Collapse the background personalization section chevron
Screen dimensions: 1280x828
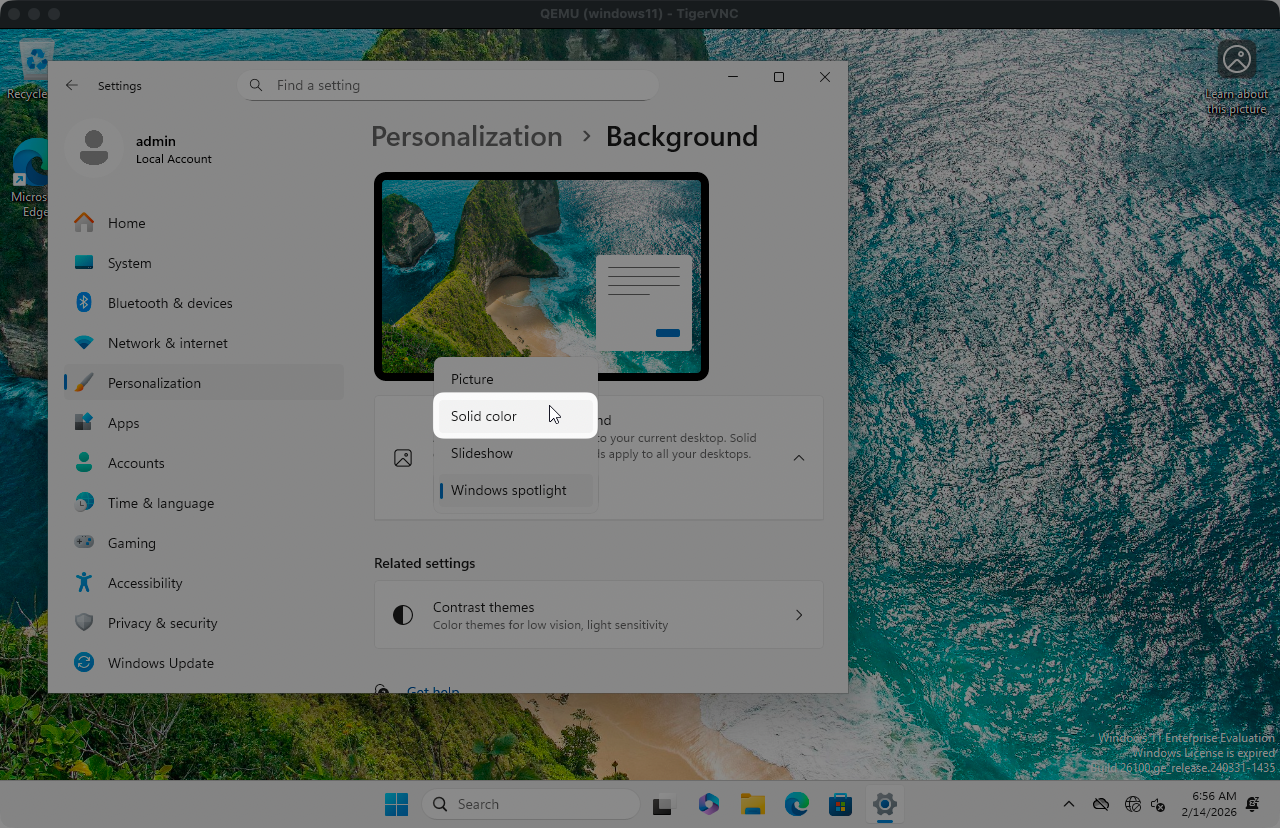click(x=798, y=458)
